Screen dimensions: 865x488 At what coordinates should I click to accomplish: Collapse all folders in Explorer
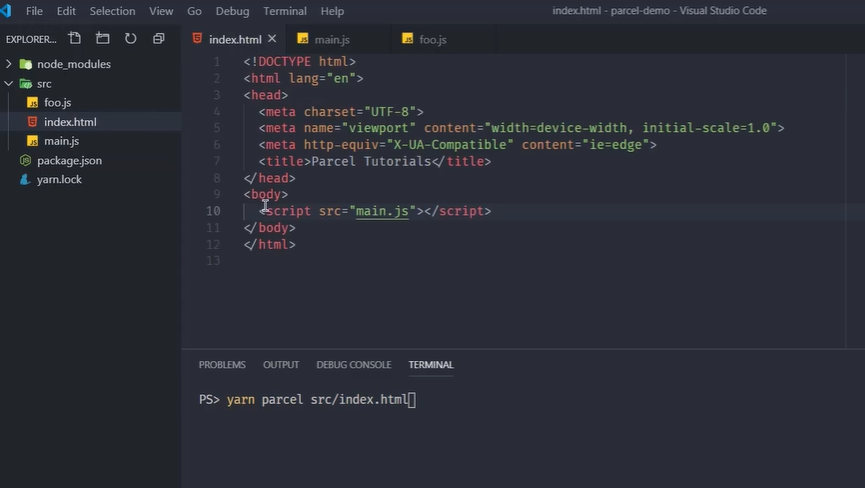(159, 39)
